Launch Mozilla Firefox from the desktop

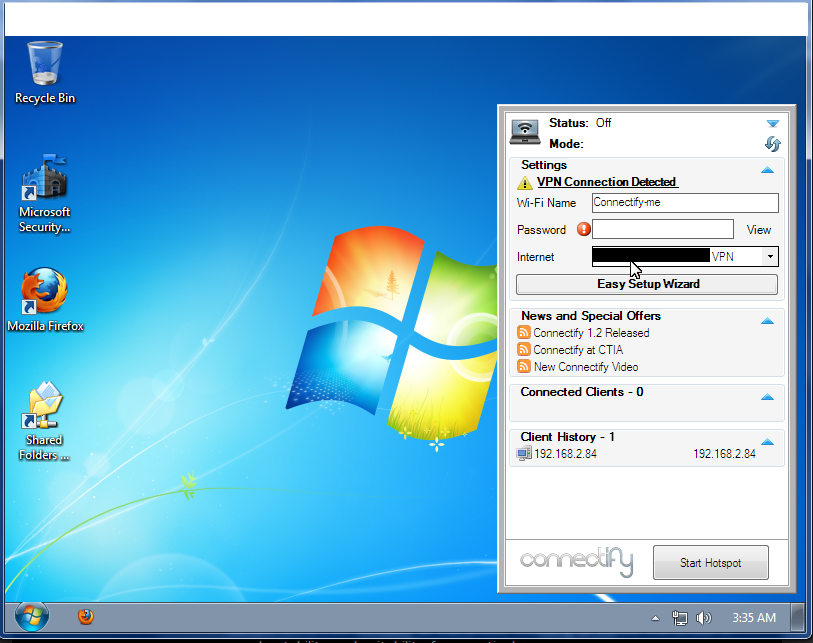click(x=45, y=299)
